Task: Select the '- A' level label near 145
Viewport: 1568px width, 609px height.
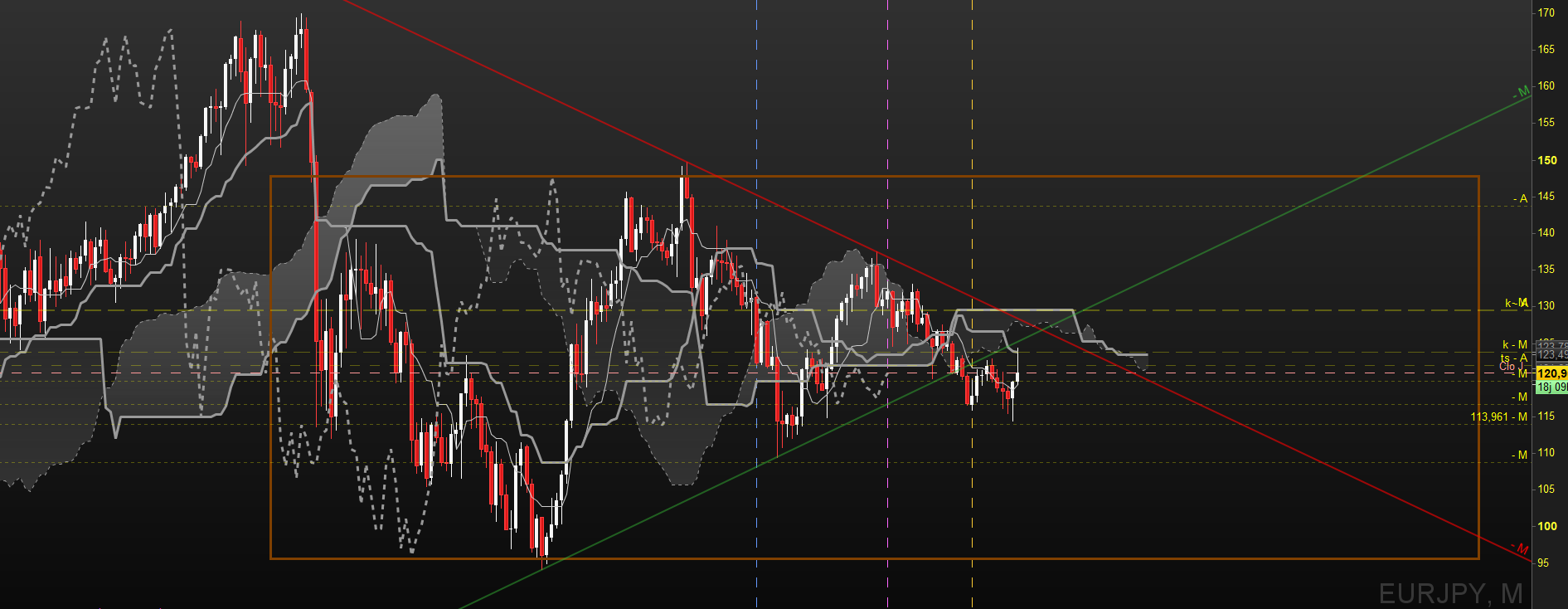Action: click(1520, 199)
